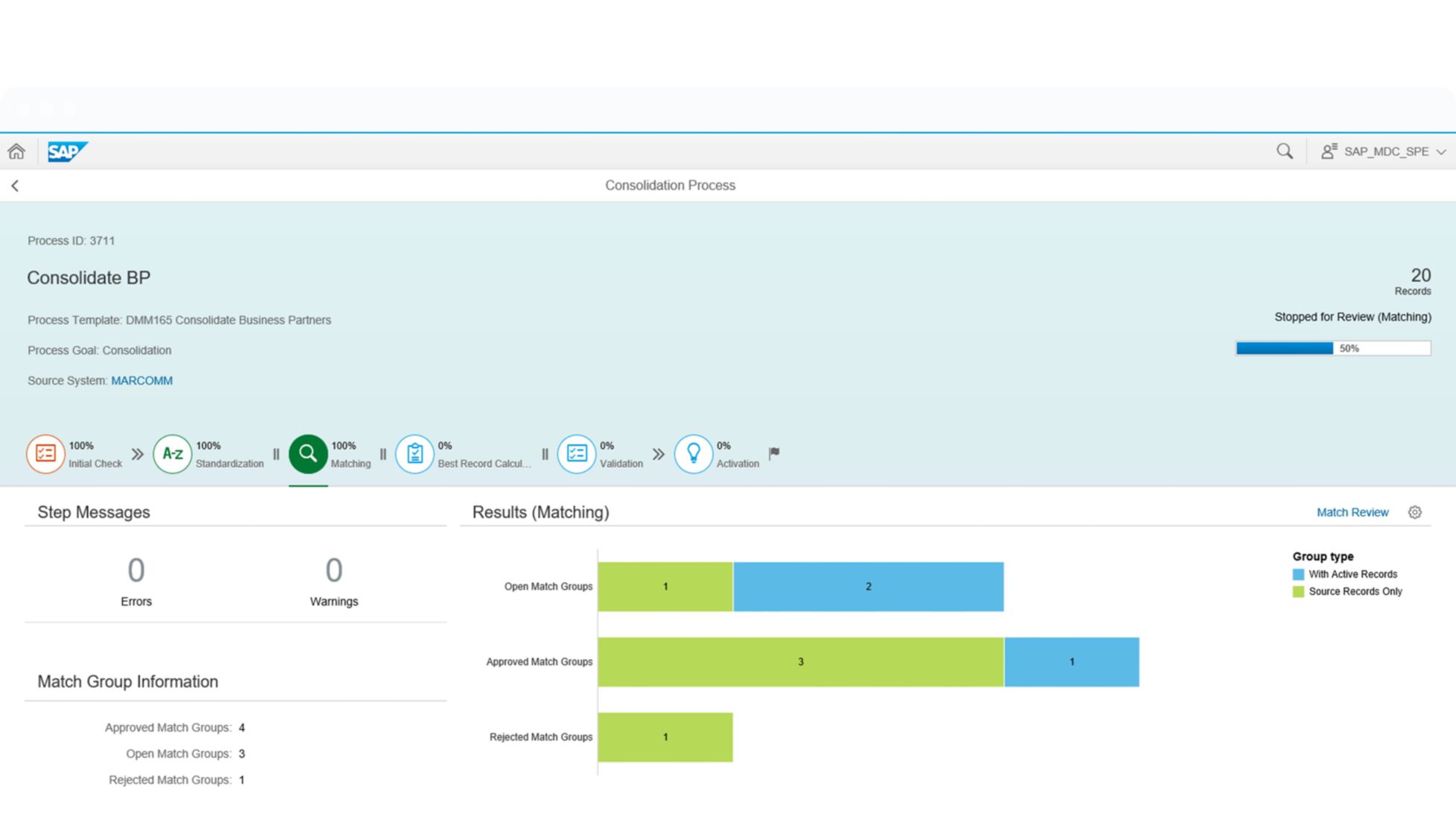Select the Standardization A-z step icon
This screenshot has height=820, width=1456.
pyautogui.click(x=172, y=453)
